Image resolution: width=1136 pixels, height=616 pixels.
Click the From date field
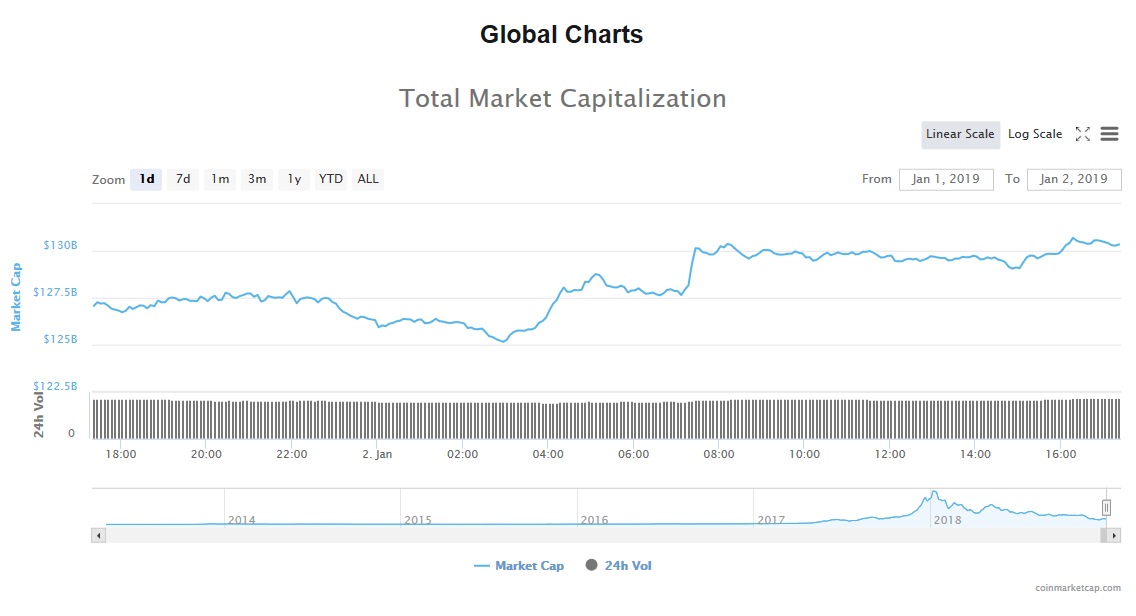[946, 180]
